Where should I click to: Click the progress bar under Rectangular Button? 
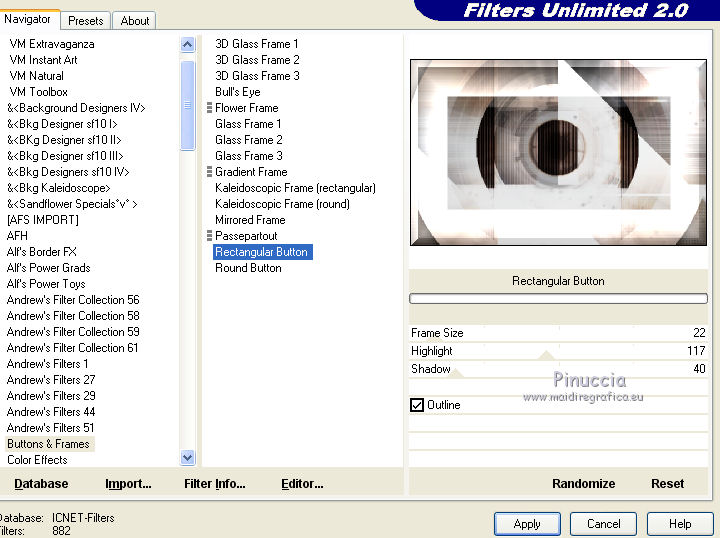558,298
